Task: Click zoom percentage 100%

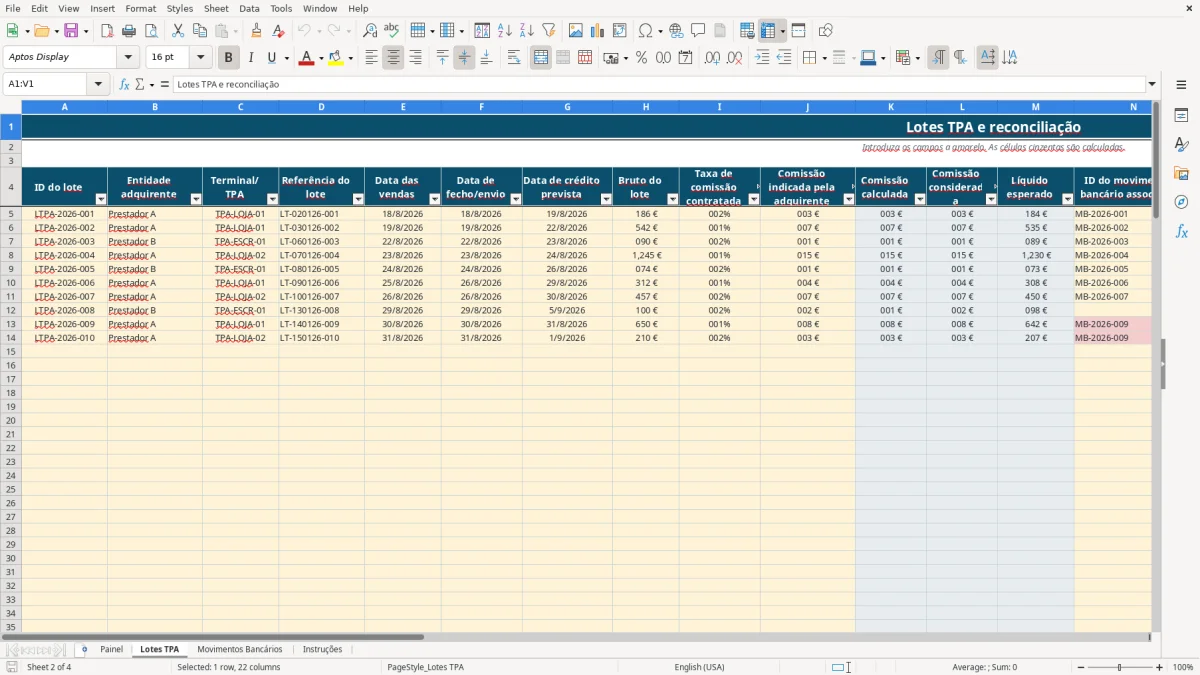Action: pos(1183,667)
